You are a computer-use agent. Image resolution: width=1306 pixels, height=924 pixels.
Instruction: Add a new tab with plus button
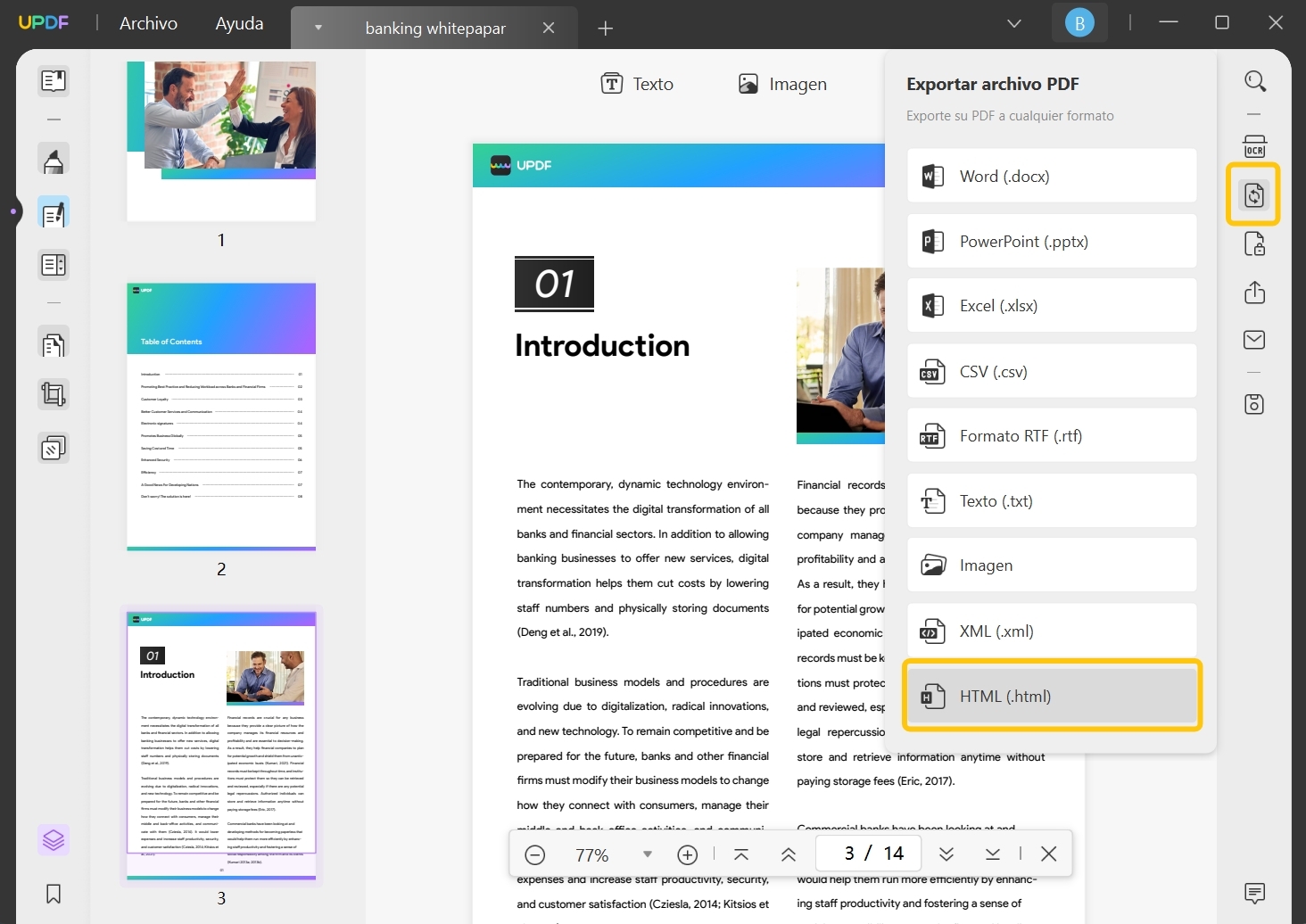coord(606,29)
